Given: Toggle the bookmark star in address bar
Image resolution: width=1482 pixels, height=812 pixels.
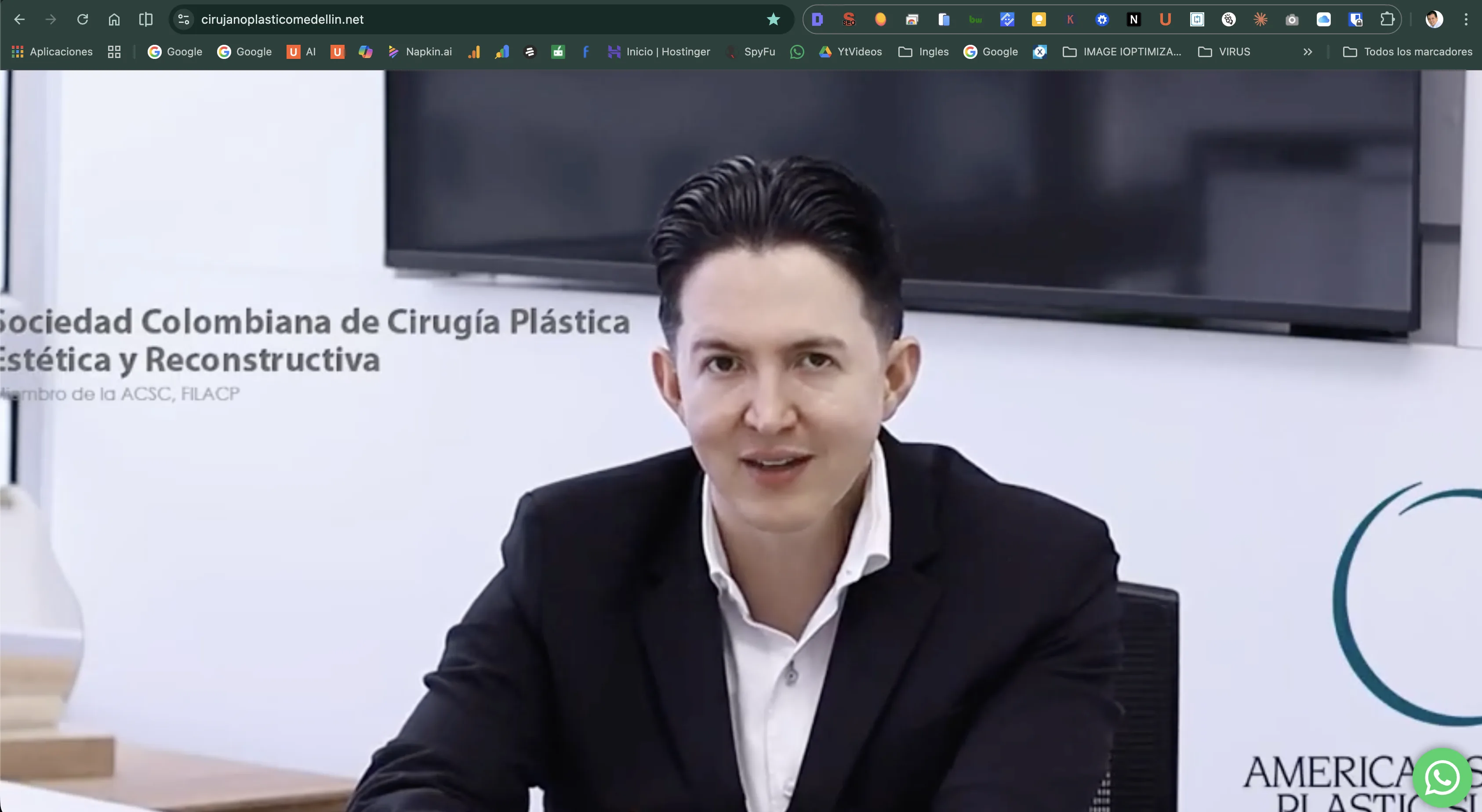Looking at the screenshot, I should click(x=773, y=19).
